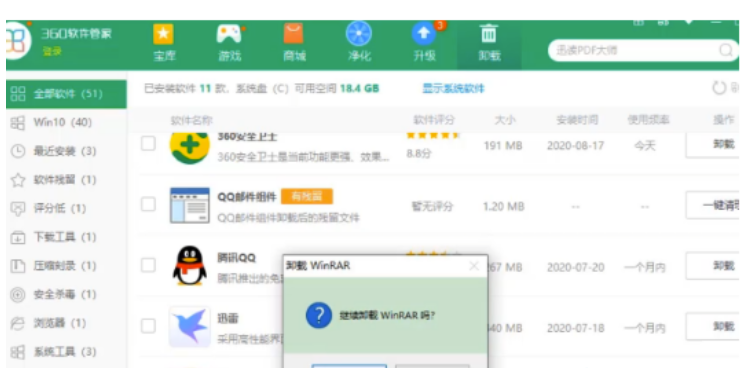Click 卸载 button for 360安全卫士
Screen dimensions: 750x368
[713, 145]
